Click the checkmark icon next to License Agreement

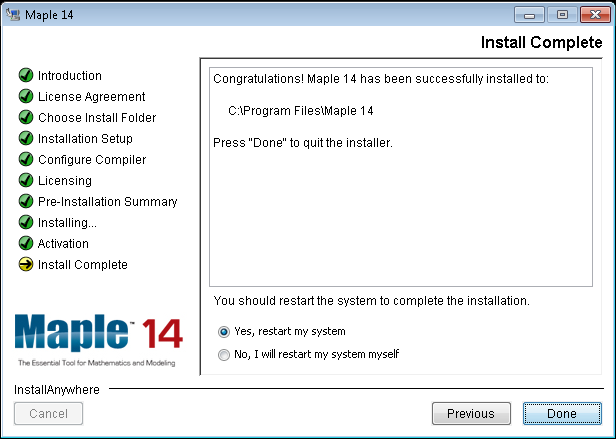[x=26, y=97]
